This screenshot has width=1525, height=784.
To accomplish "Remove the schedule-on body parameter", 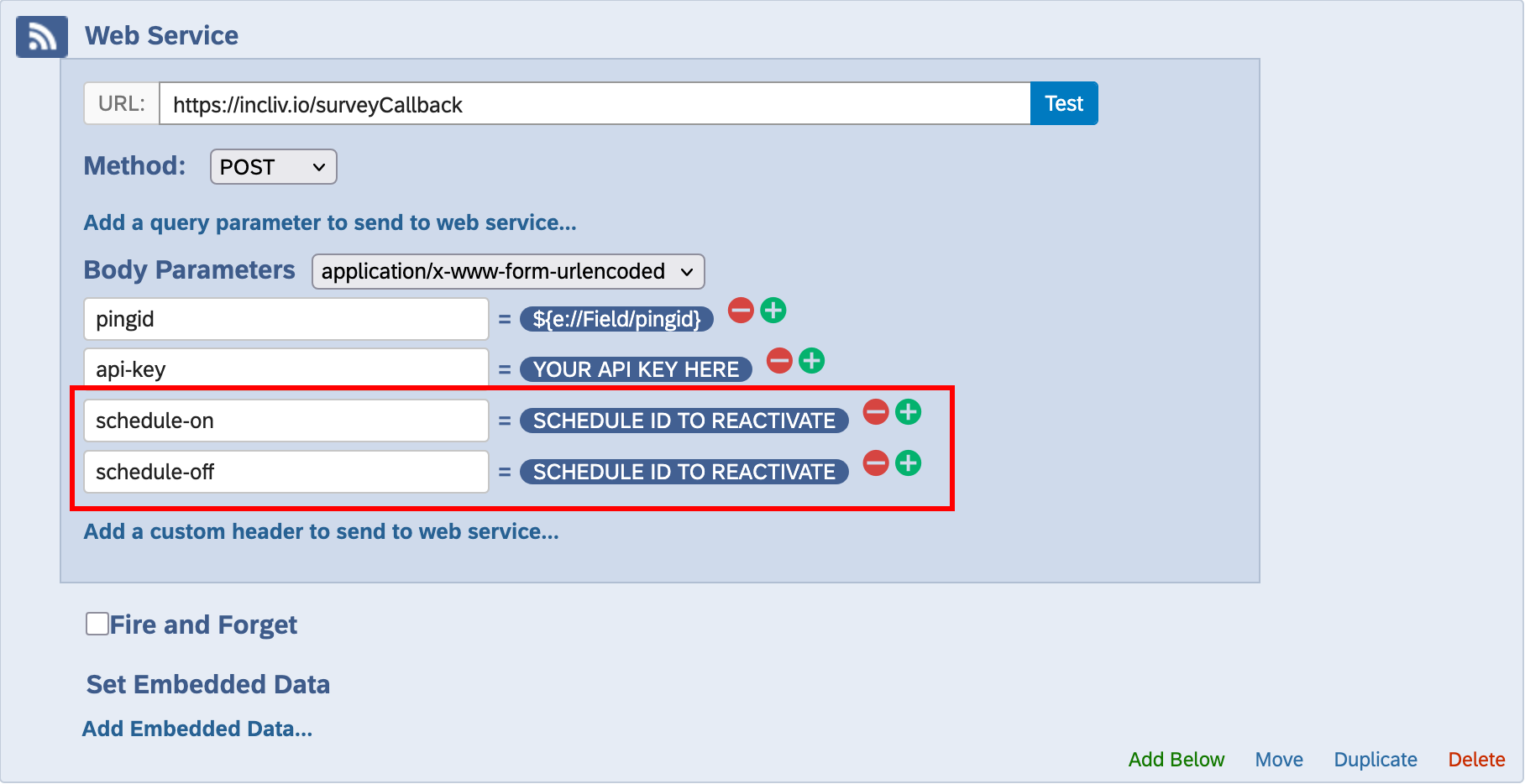I will [876, 412].
